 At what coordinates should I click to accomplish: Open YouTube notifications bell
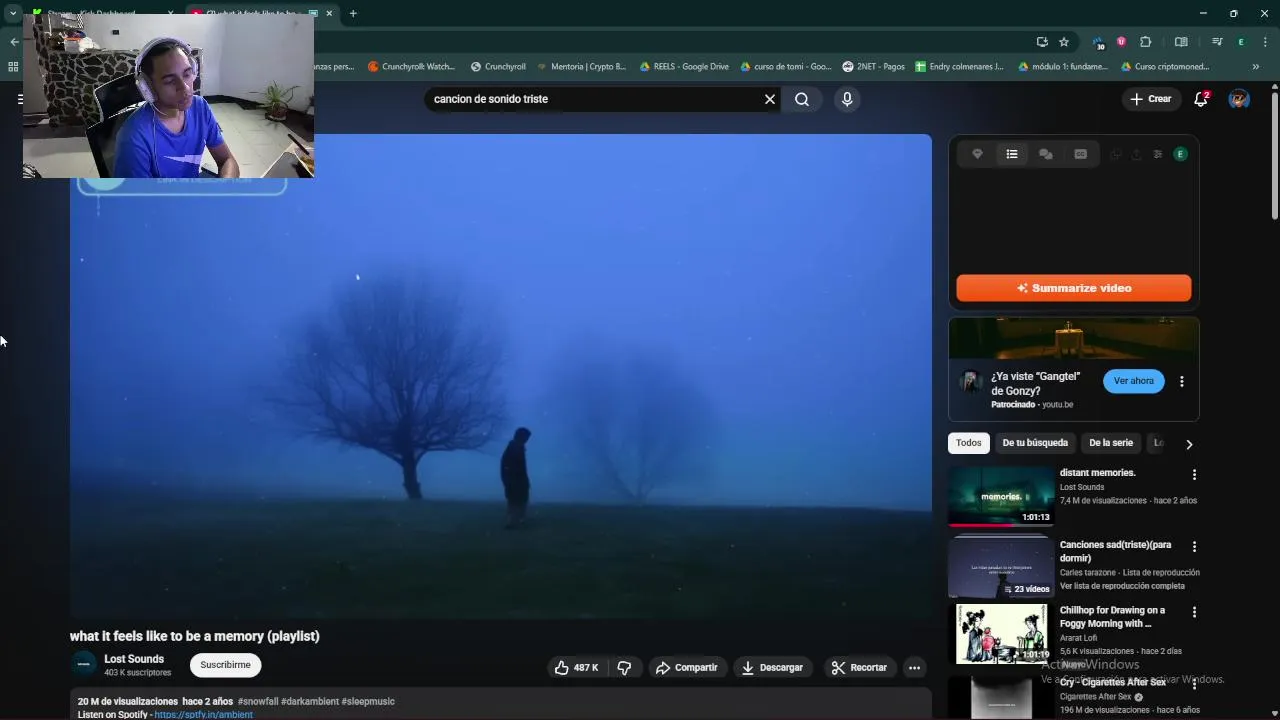point(1201,99)
